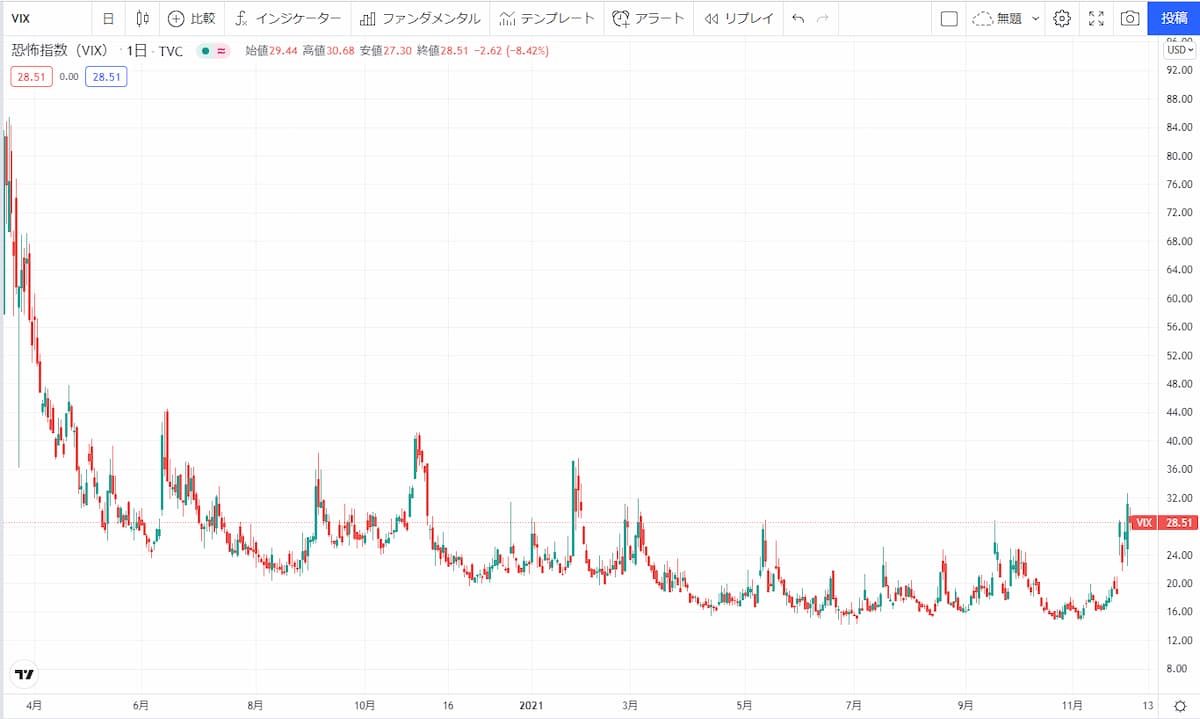
Task: Select the 日 daily timeframe button
Action: [108, 18]
